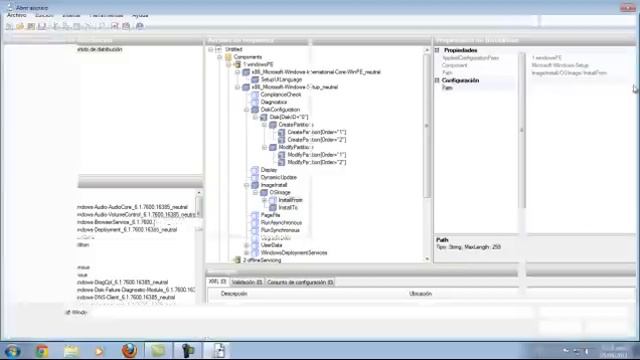Open the Archivo menu
This screenshot has height=360, width=640.
(x=17, y=15)
